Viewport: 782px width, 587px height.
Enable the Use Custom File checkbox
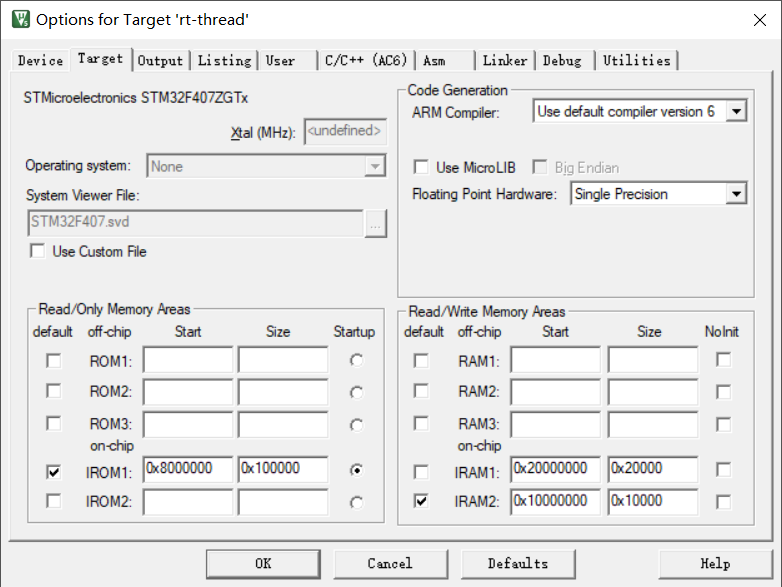point(37,251)
